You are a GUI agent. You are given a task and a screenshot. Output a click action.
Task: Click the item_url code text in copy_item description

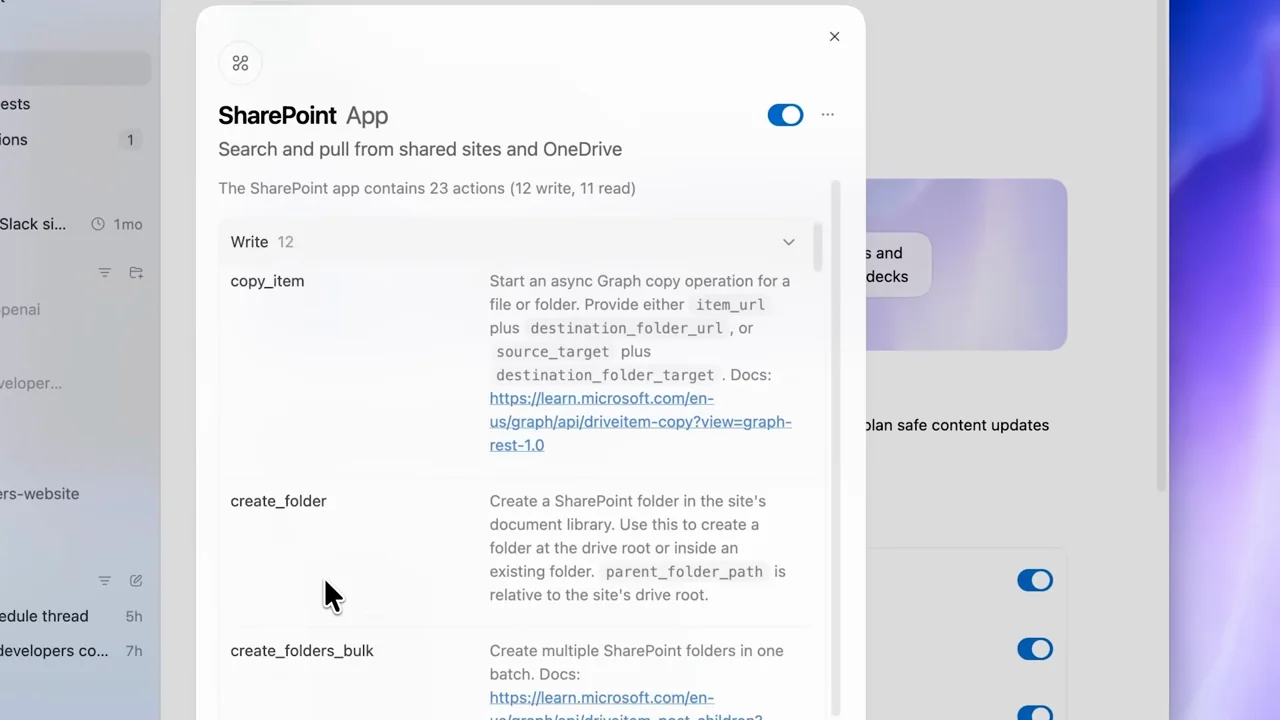point(730,305)
